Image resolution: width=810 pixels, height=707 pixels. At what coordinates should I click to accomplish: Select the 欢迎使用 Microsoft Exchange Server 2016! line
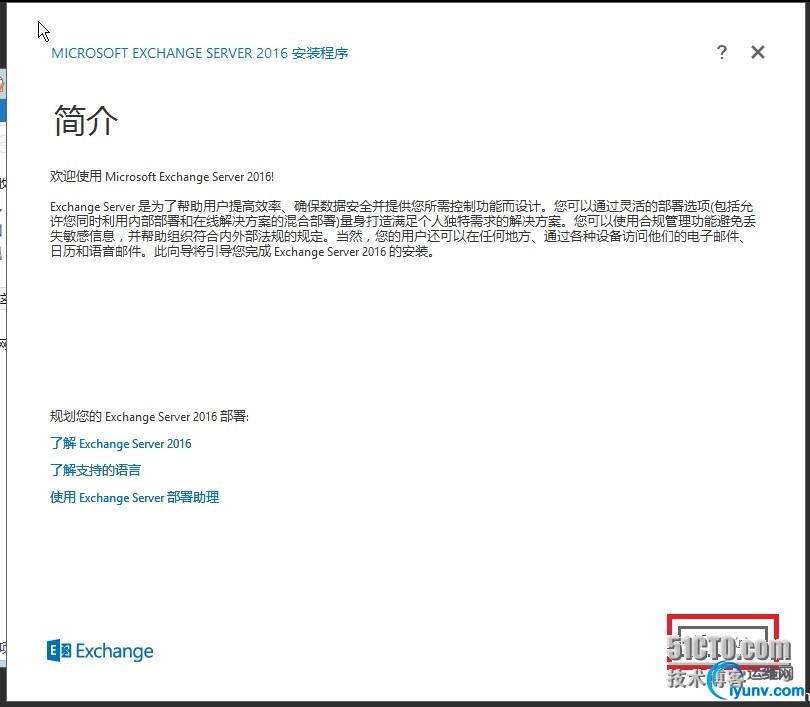[x=162, y=177]
